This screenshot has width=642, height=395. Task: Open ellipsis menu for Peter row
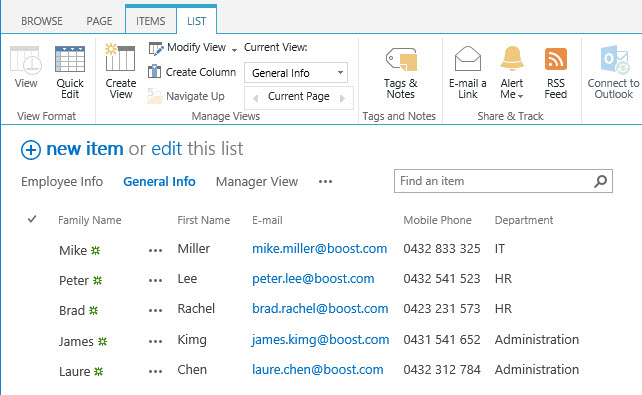(155, 281)
